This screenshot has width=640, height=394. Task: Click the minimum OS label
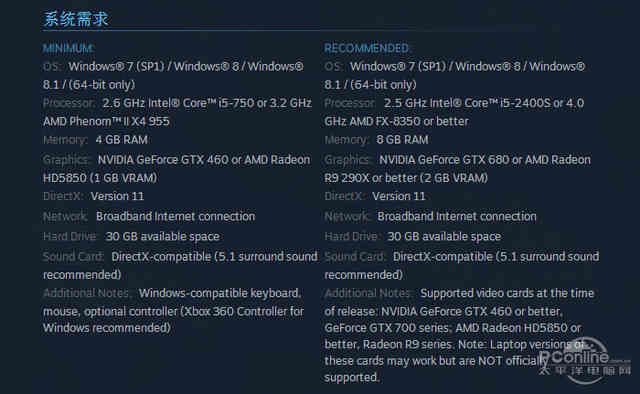point(51,66)
